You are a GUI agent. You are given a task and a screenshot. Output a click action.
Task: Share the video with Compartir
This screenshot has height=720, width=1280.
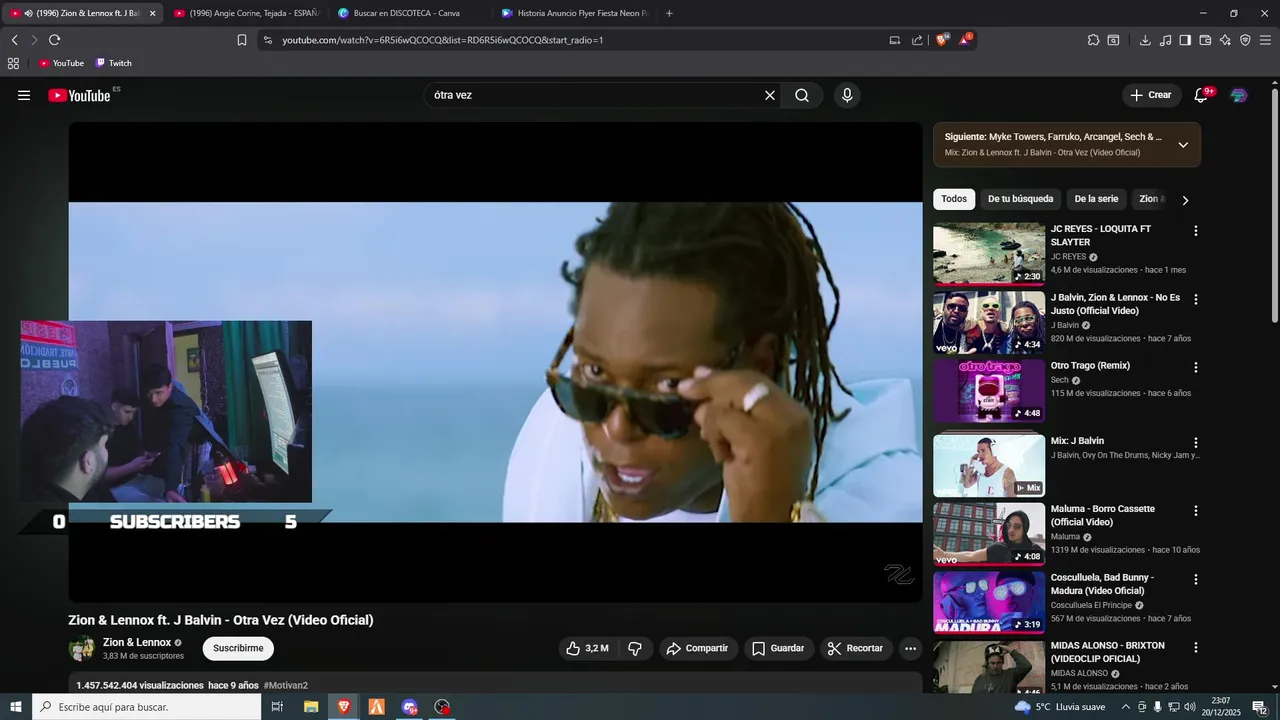click(697, 648)
